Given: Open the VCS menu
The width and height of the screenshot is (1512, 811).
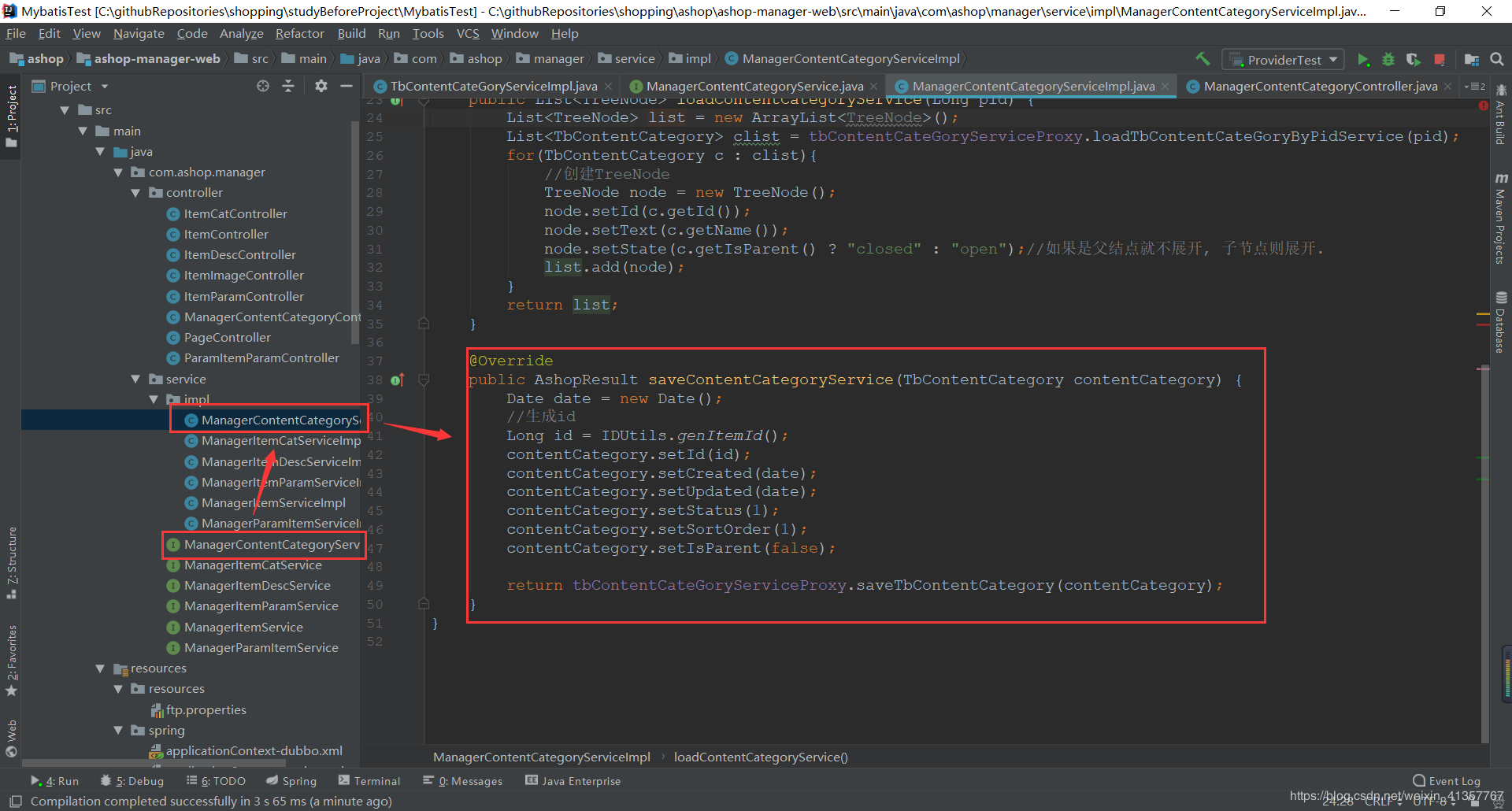Looking at the screenshot, I should pos(468,34).
